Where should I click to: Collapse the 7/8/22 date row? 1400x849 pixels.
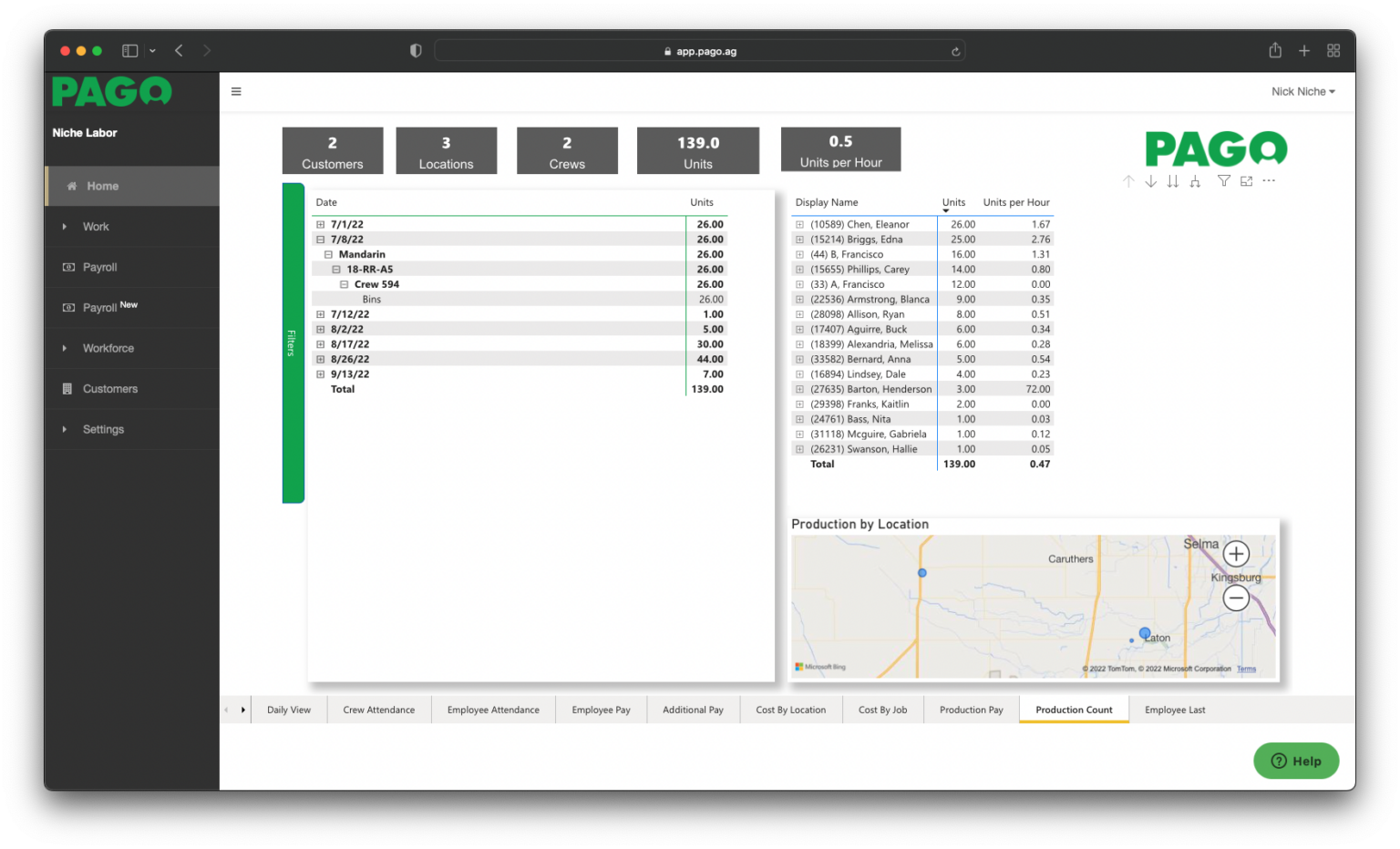point(320,240)
